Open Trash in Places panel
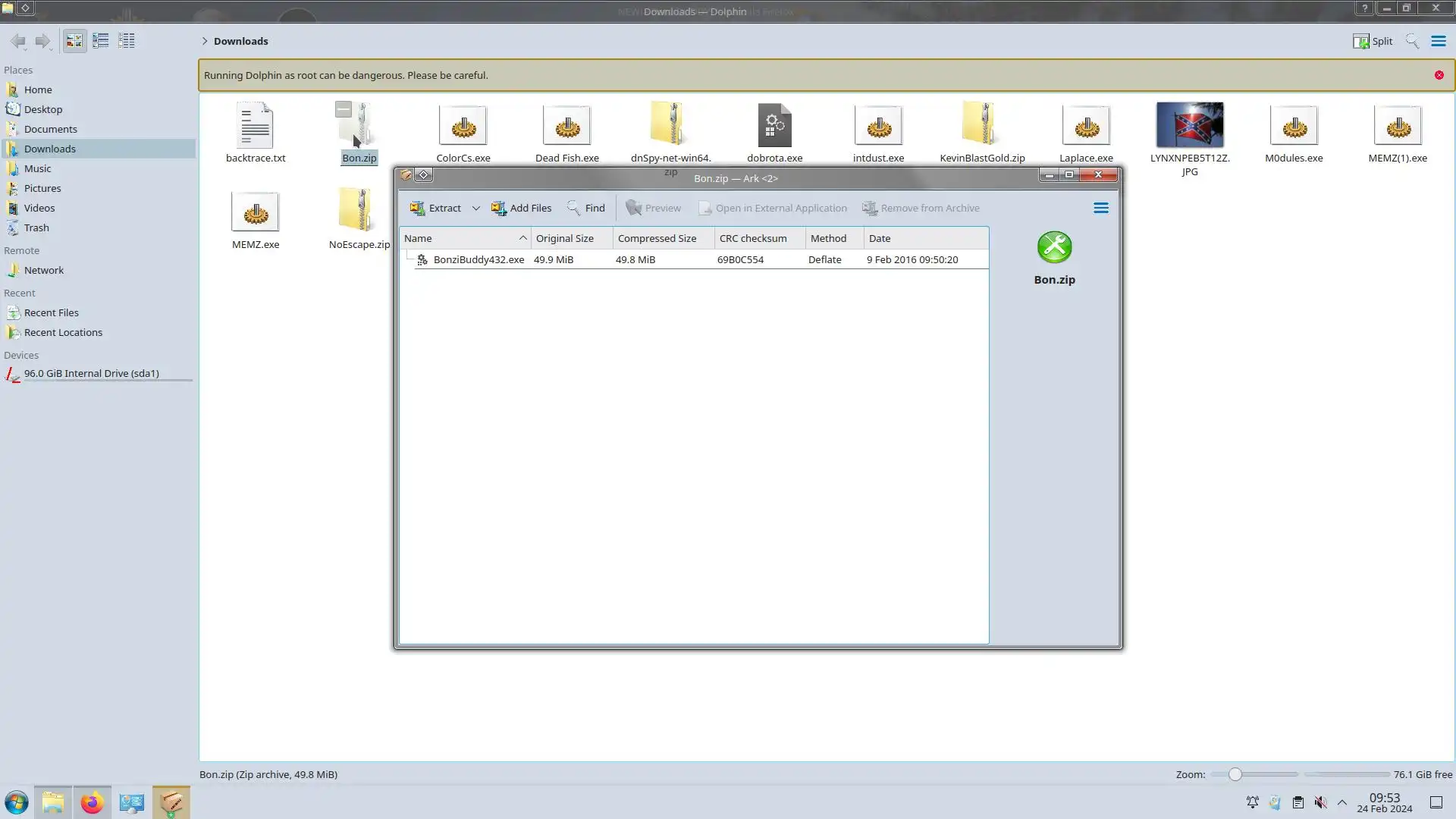The height and width of the screenshot is (819, 1456). coord(36,227)
